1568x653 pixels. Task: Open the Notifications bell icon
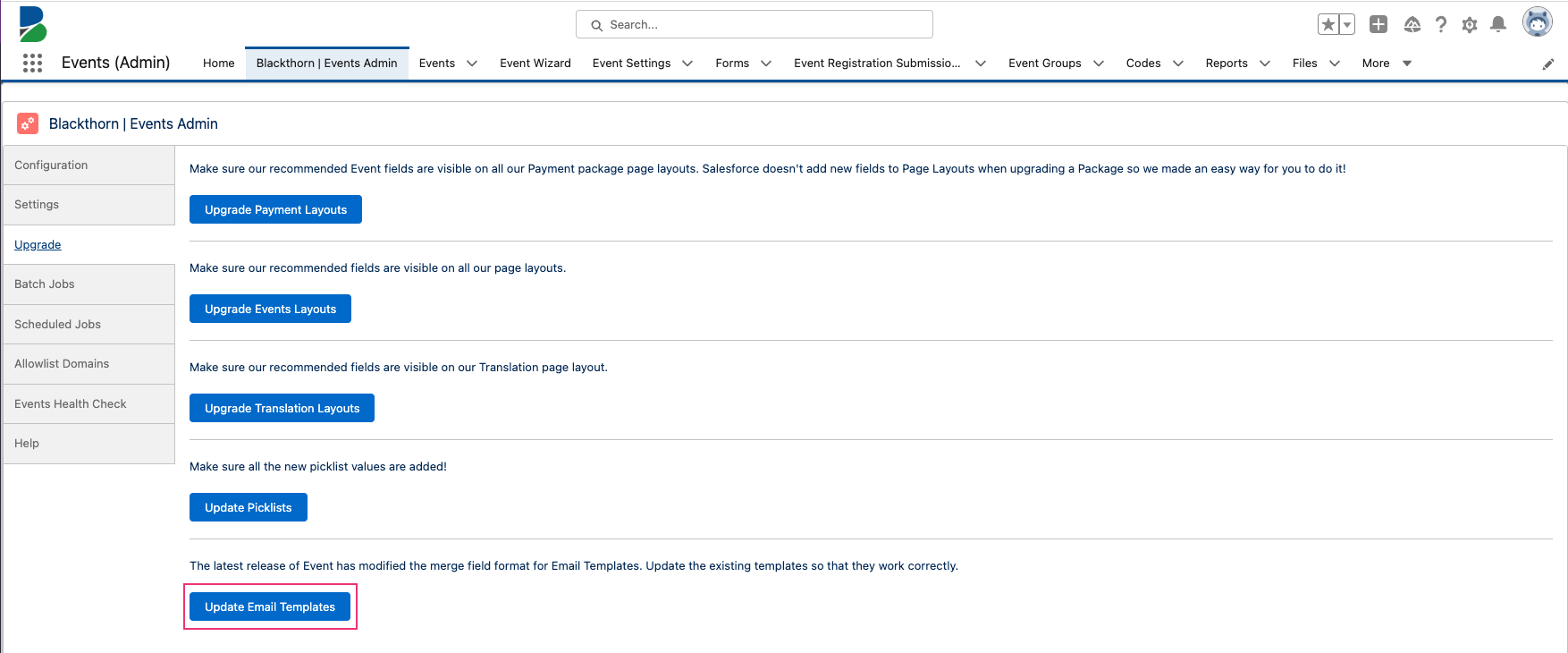tap(1499, 25)
